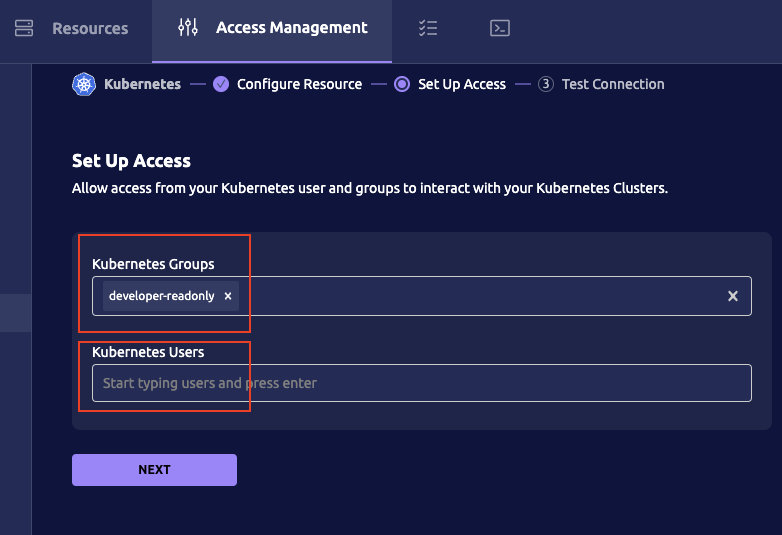
Task: Clear all Kubernetes Groups entries
Action: [x=732, y=296]
